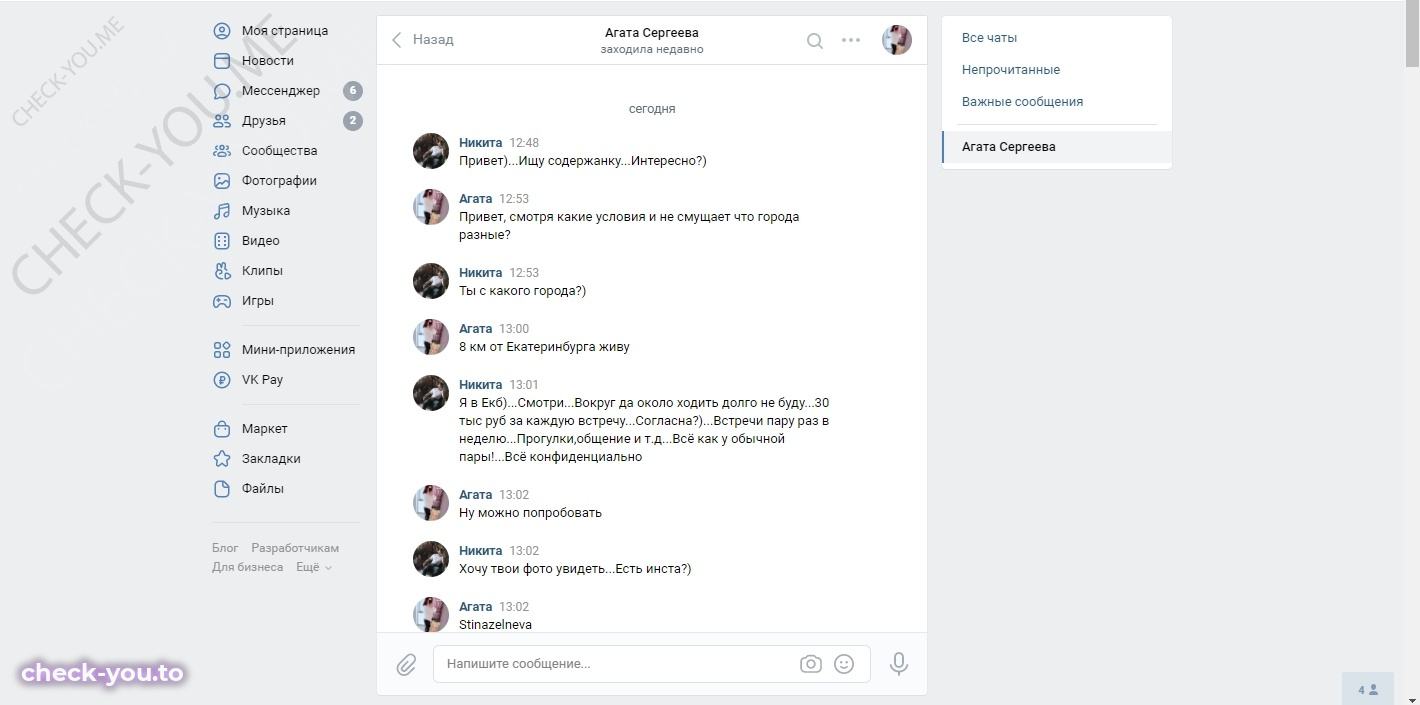Open the Сообщества icon
1420x705 pixels.
pyautogui.click(x=222, y=151)
